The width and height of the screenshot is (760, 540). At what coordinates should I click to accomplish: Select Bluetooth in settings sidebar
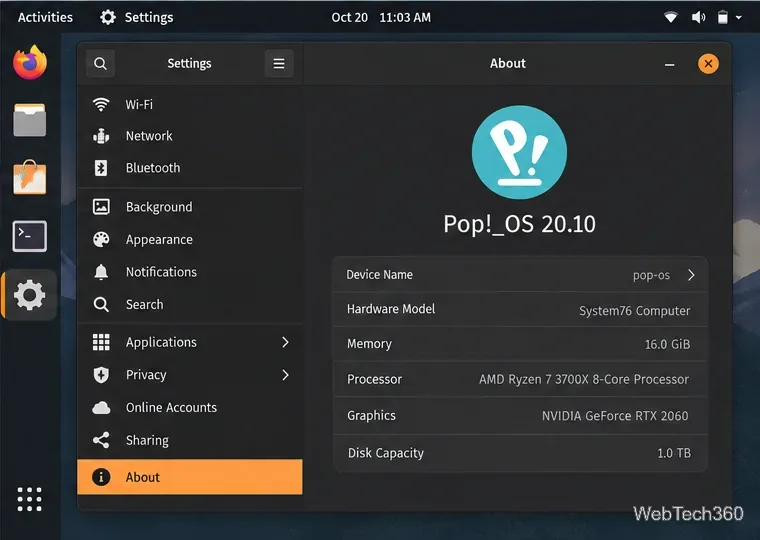pos(190,168)
